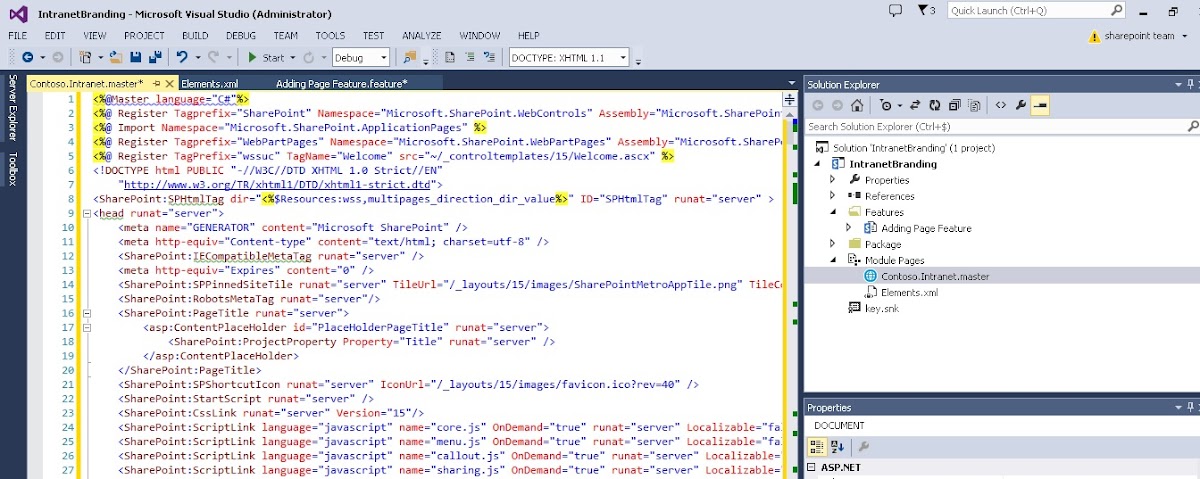Select Contoso.Intranet.master in Solution Explorer
Screen dimensions: 1200x479
pos(934,276)
